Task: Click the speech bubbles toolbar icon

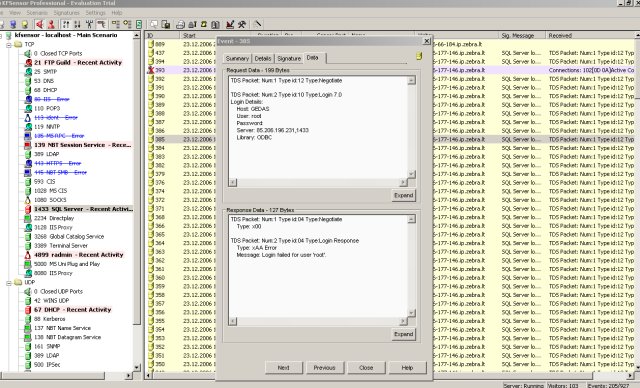Action: point(154,24)
